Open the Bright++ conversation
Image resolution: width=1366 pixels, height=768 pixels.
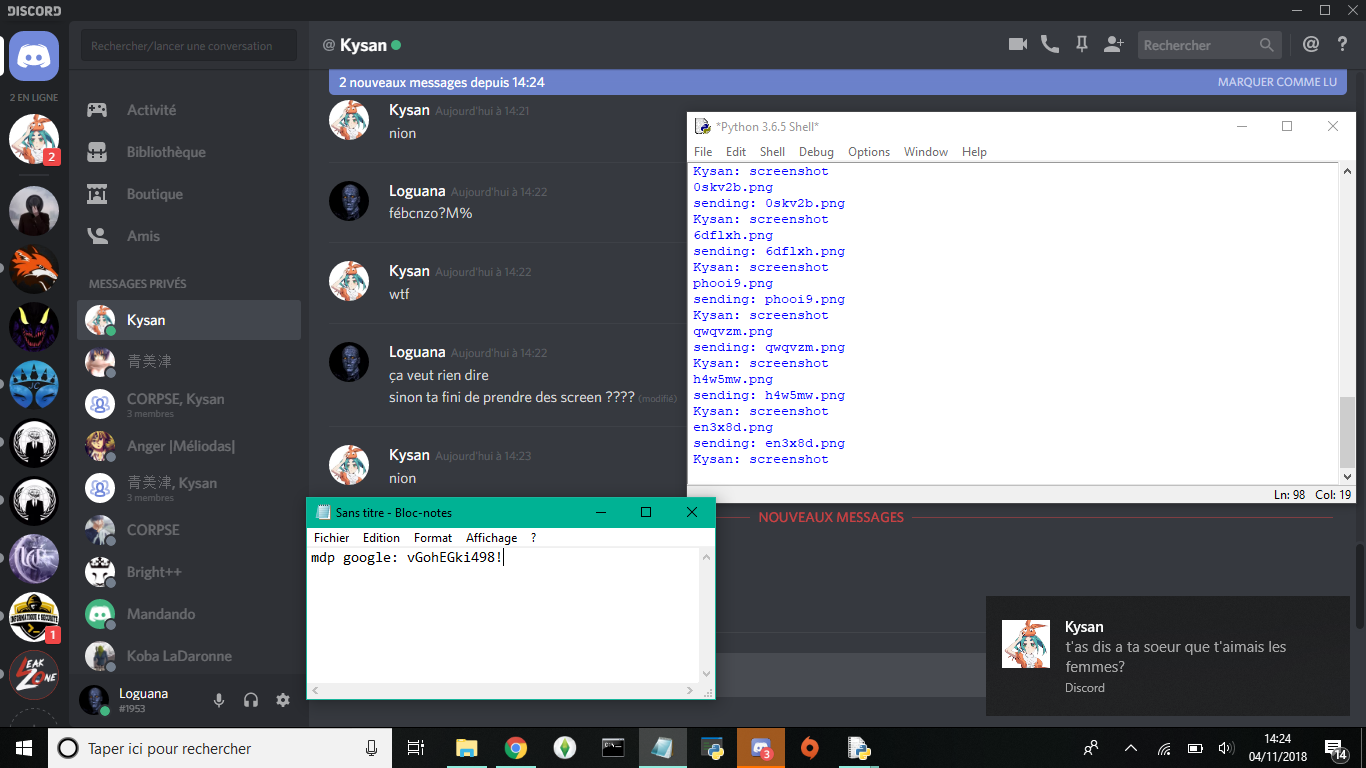[189, 572]
